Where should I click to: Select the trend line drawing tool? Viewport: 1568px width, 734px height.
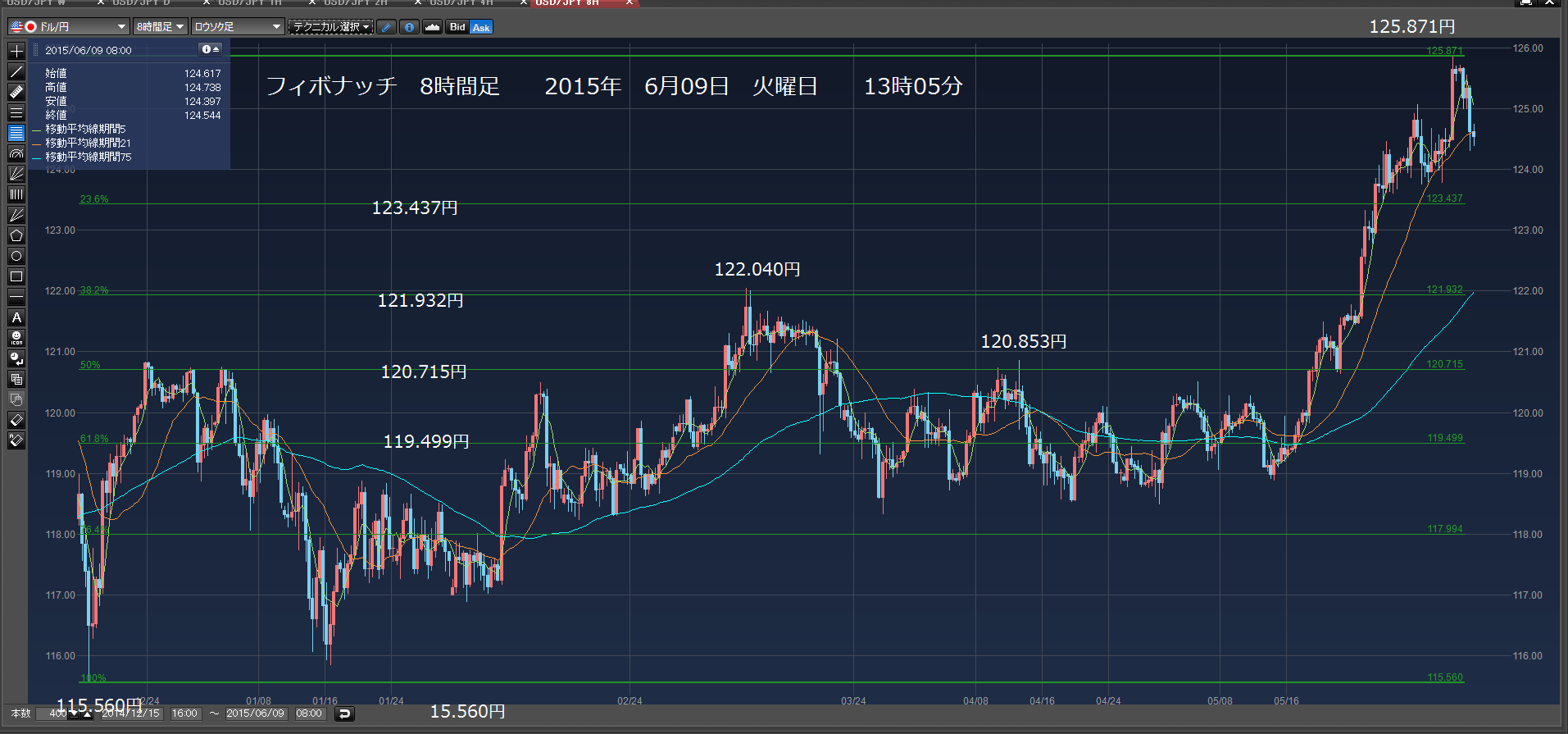[x=16, y=71]
